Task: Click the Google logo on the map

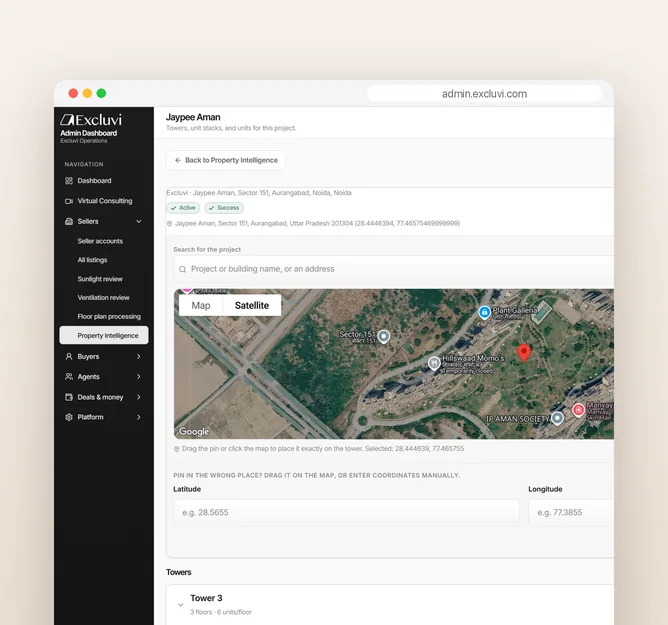Action: pyautogui.click(x=194, y=432)
